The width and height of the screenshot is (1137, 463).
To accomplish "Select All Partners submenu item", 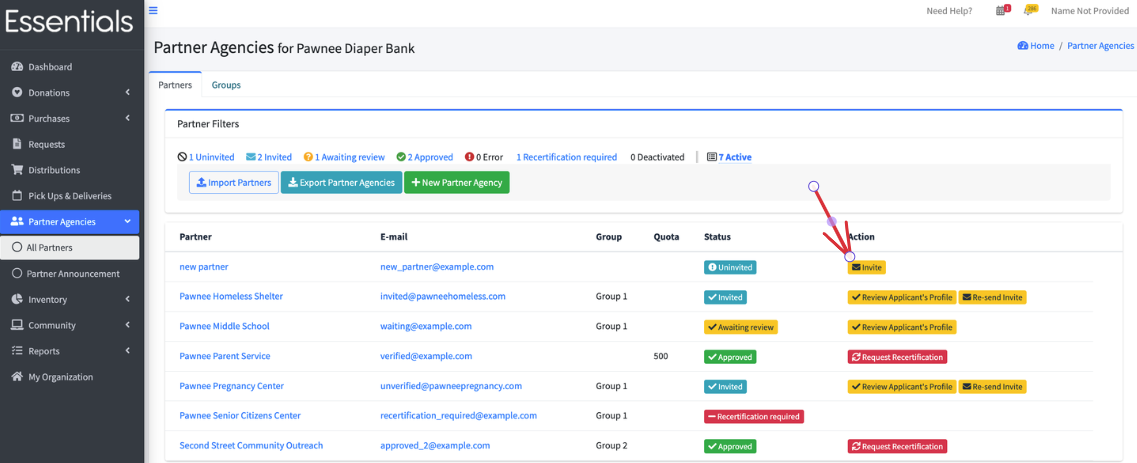I will coord(70,248).
